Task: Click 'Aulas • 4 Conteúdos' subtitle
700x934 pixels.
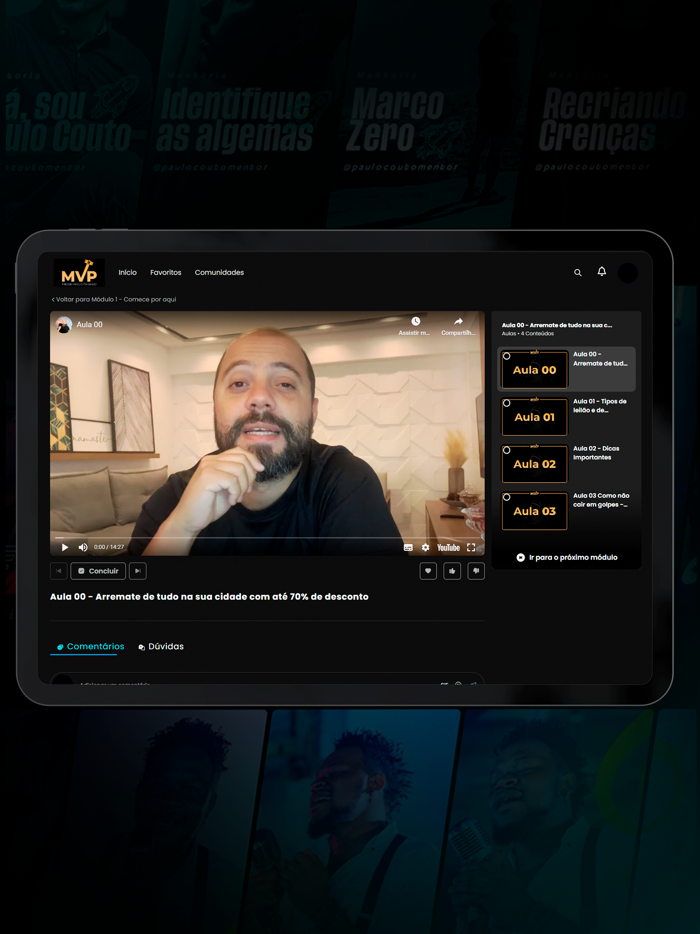Action: 527,334
